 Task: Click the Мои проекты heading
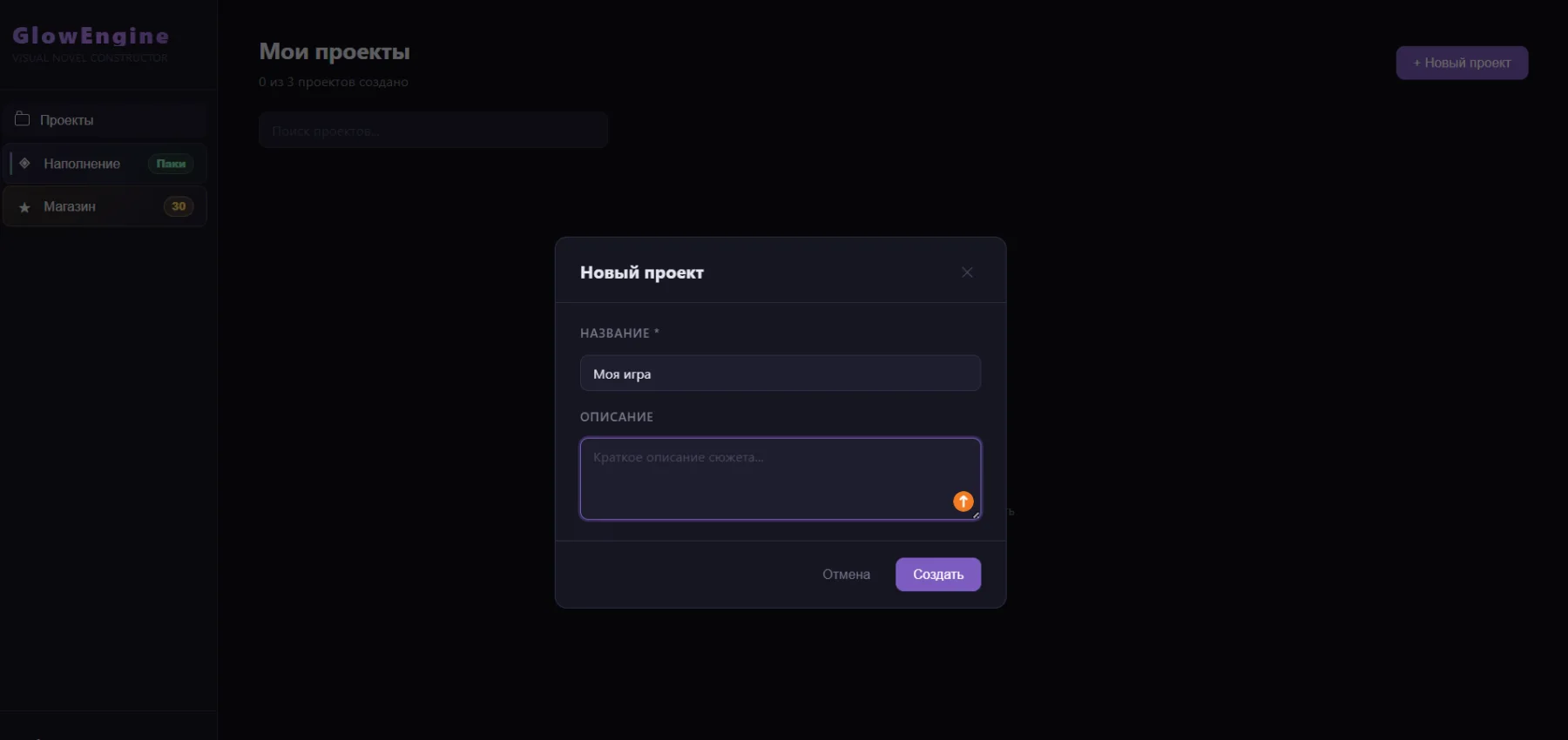335,51
